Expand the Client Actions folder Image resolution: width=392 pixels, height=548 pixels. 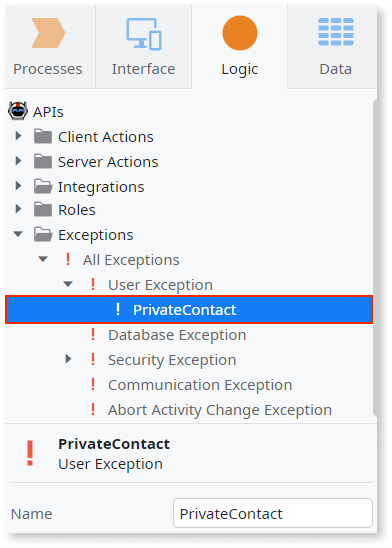tap(19, 136)
